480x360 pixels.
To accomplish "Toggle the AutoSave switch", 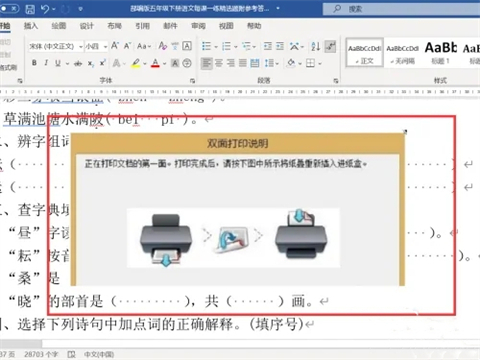I will click(9, 9).
